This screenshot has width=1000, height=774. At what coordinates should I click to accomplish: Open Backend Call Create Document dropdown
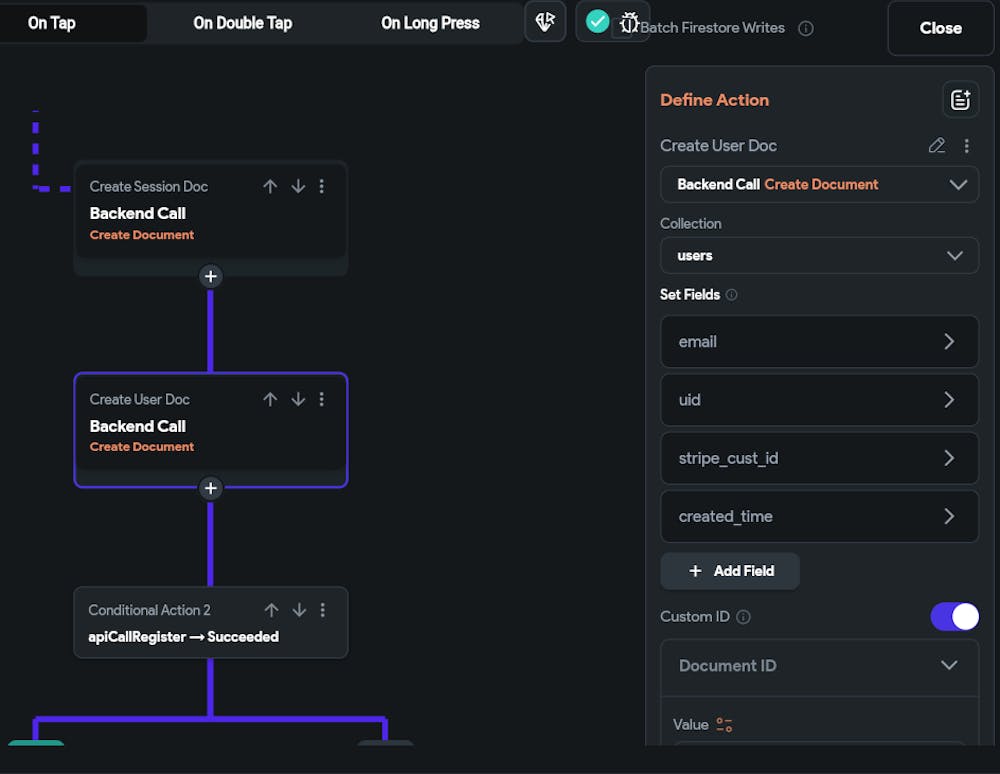tap(819, 184)
